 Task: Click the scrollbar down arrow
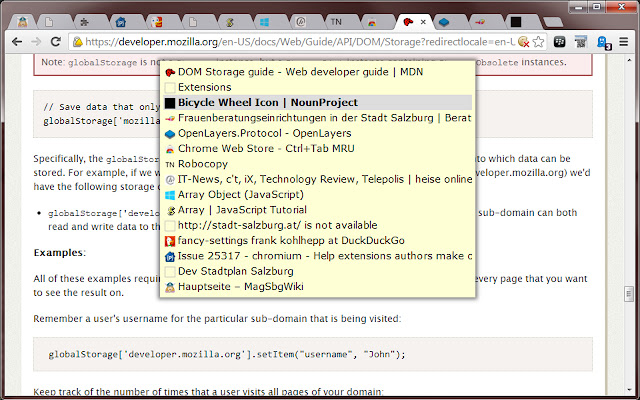629,390
